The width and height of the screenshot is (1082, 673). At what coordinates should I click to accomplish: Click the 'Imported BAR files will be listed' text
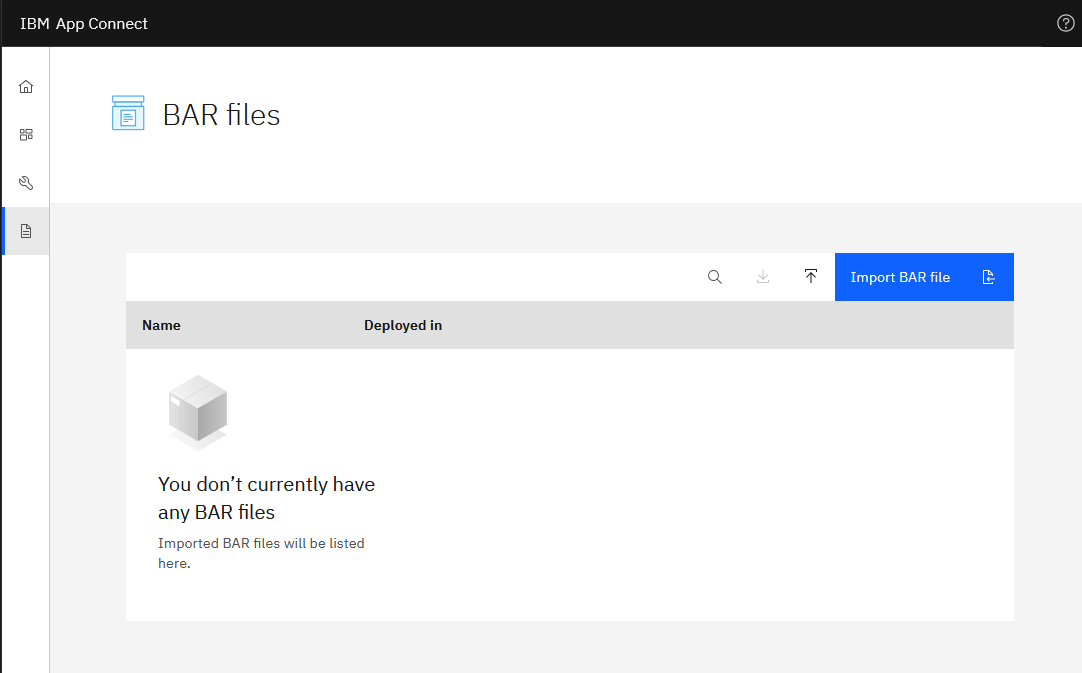click(x=261, y=543)
